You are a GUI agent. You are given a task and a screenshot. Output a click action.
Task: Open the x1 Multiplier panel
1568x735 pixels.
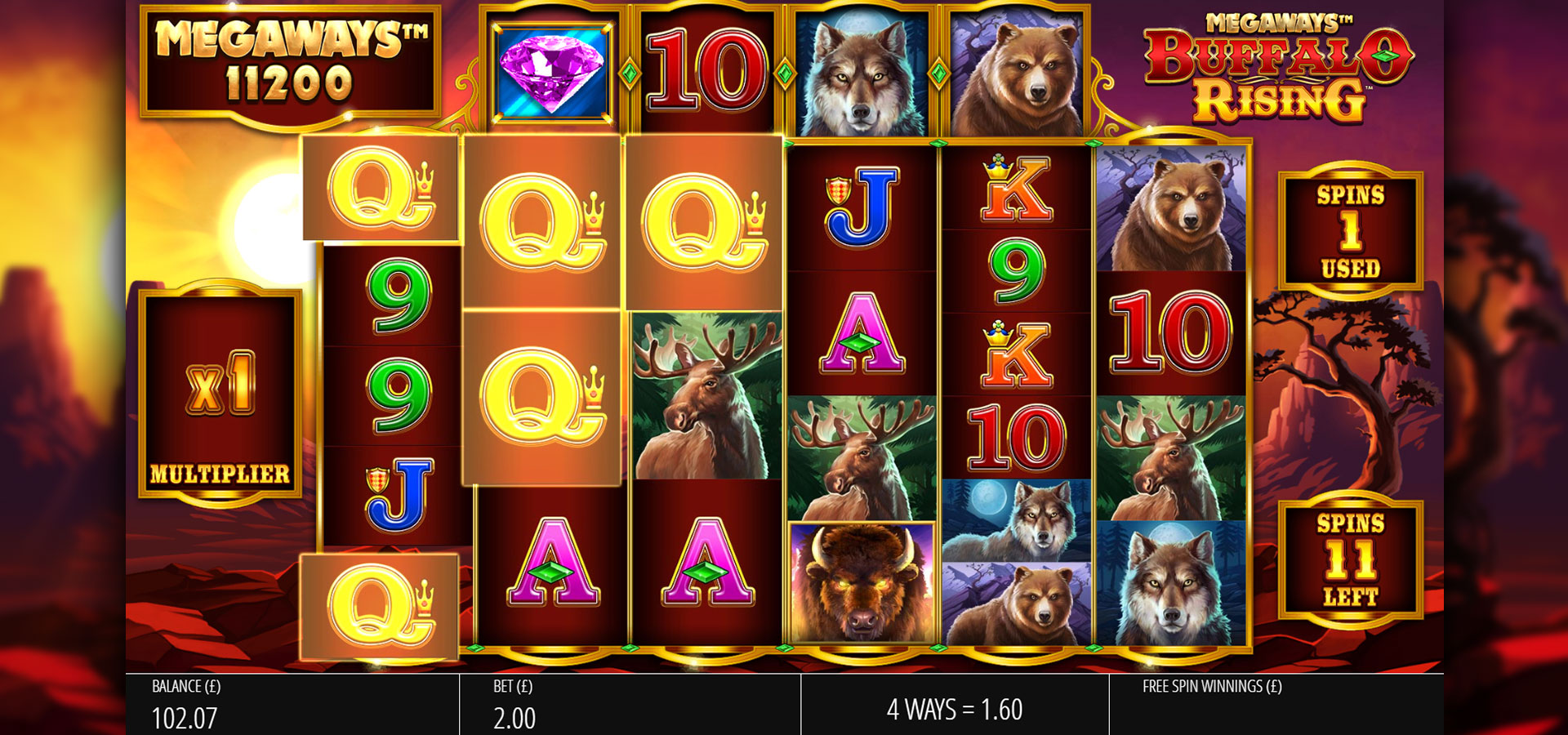click(x=220, y=393)
